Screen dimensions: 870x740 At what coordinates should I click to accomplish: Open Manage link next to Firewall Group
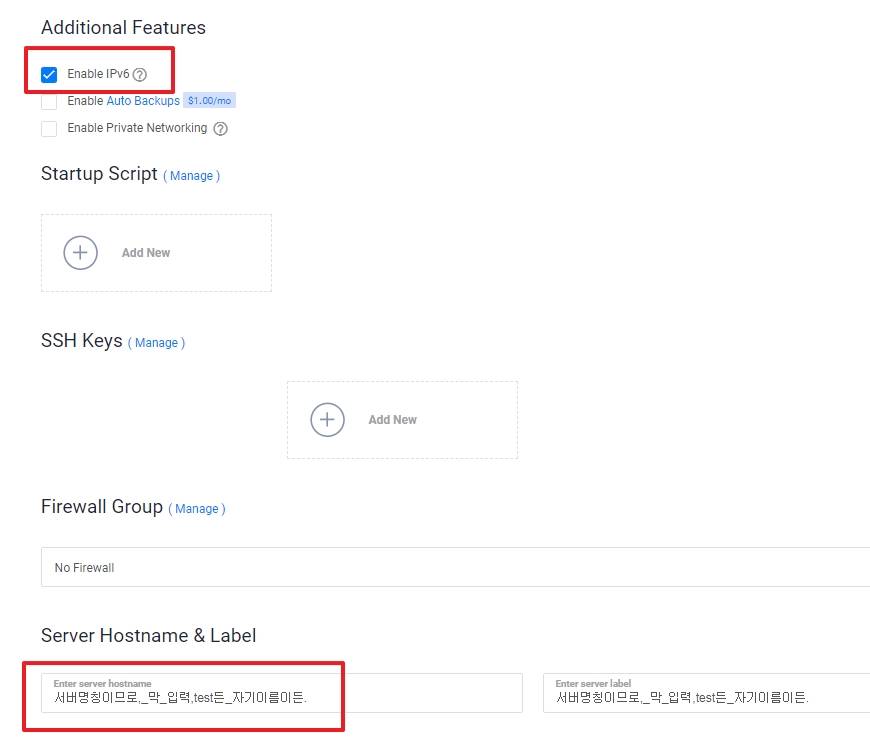(x=197, y=509)
